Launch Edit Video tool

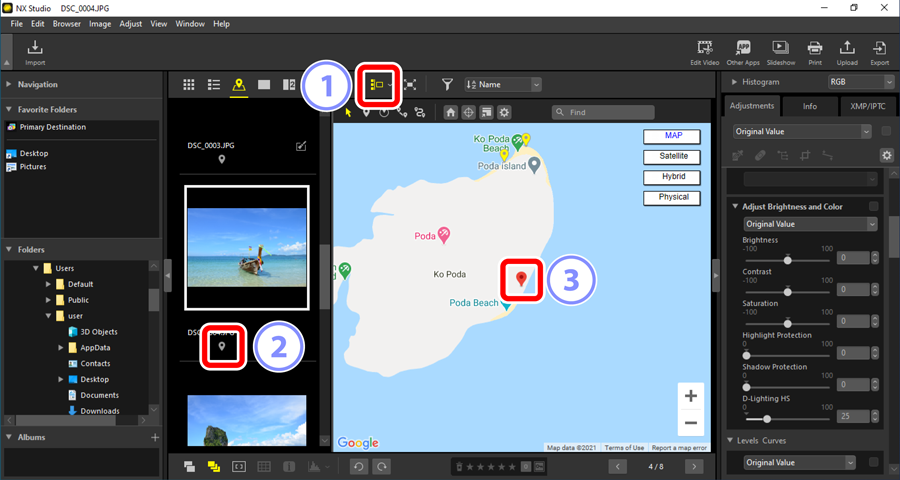(x=704, y=53)
